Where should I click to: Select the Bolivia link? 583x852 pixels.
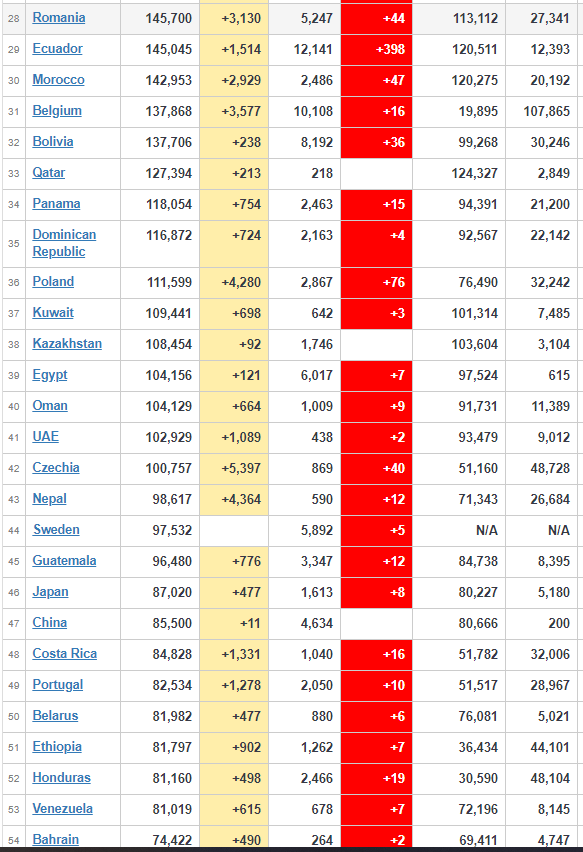click(x=53, y=142)
